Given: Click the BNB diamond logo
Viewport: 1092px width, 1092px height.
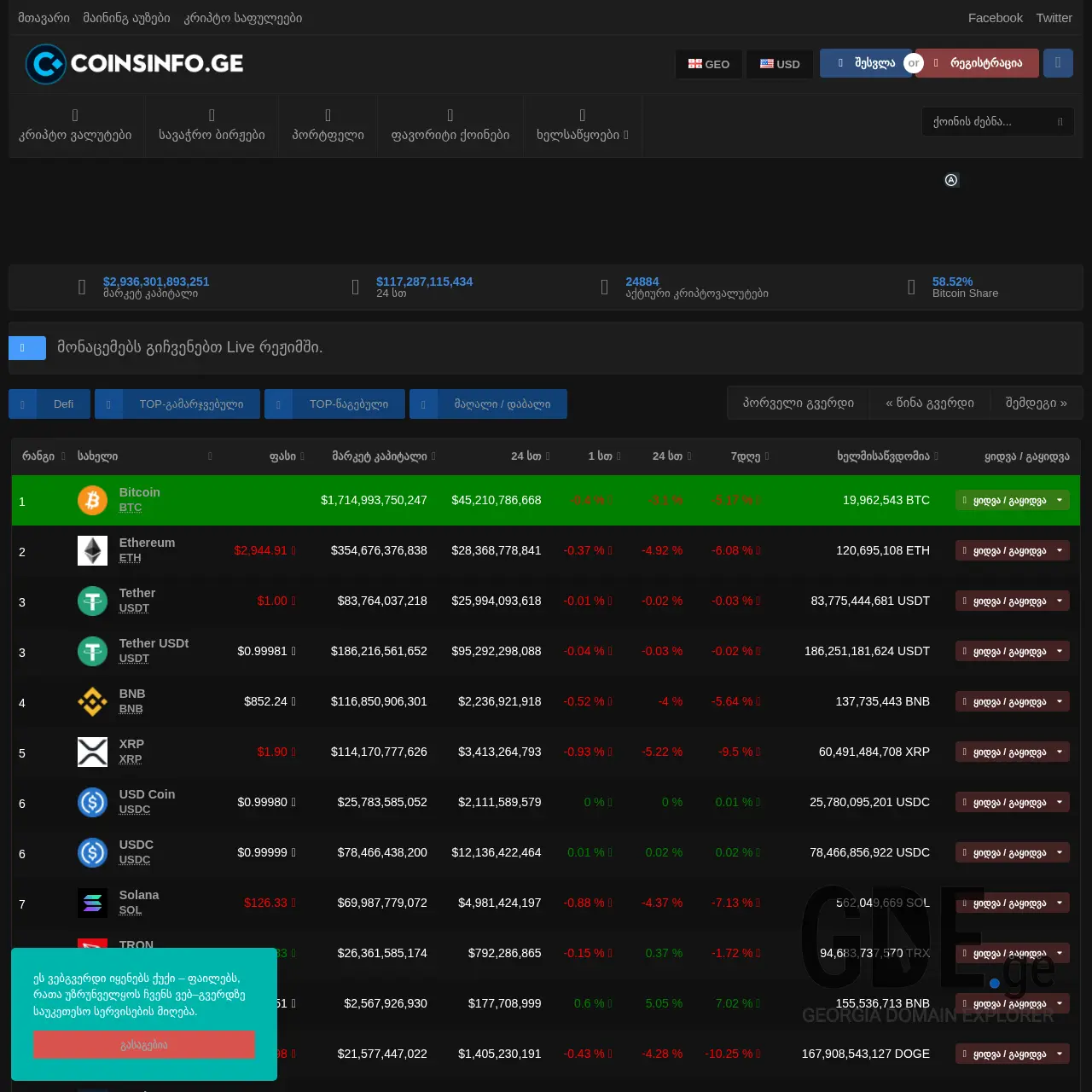Looking at the screenshot, I should 92,701.
